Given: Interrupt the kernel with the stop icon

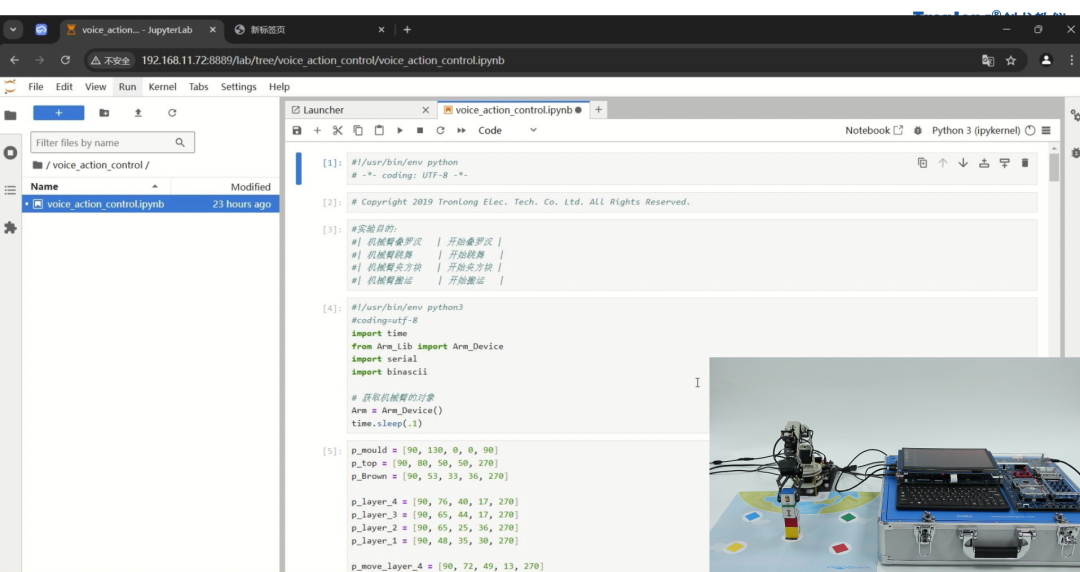Looking at the screenshot, I should pos(420,131).
